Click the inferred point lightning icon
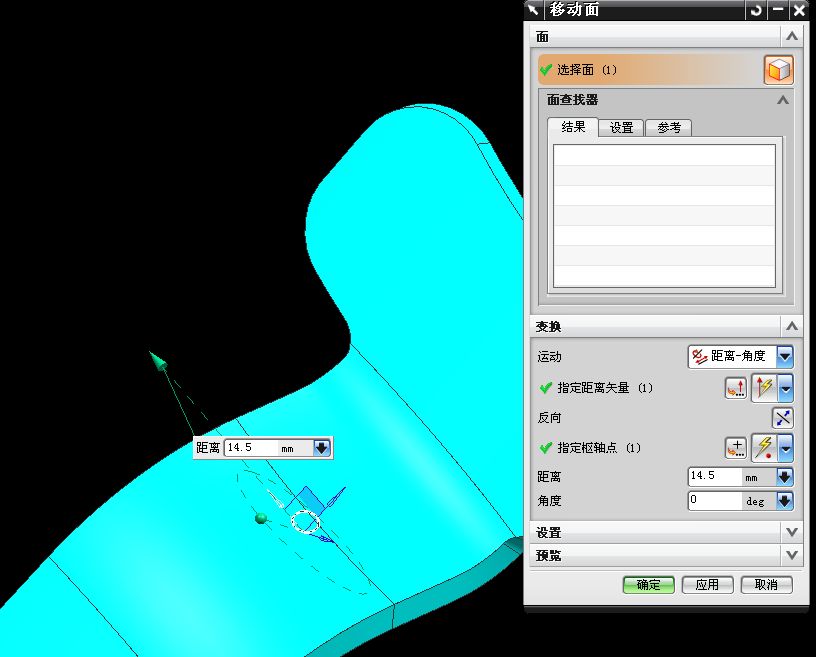Viewport: 816px width, 657px height. (764, 448)
